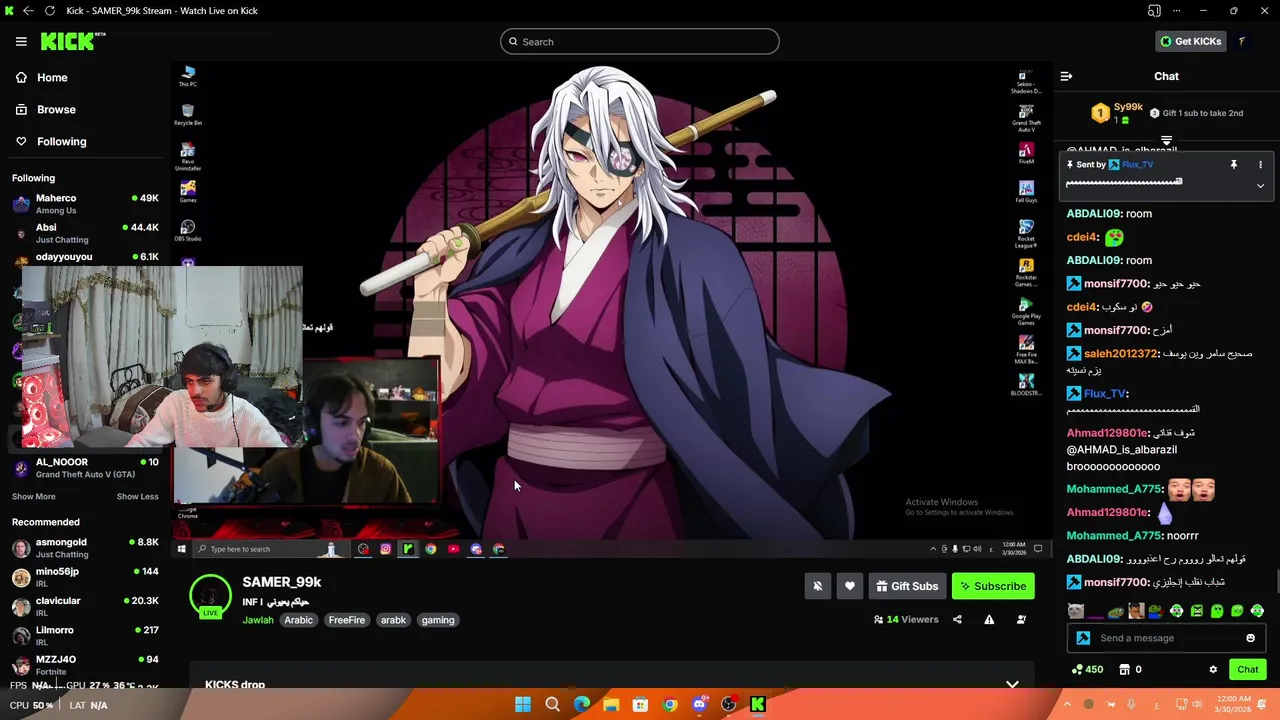Reload the Kick page

(49, 10)
